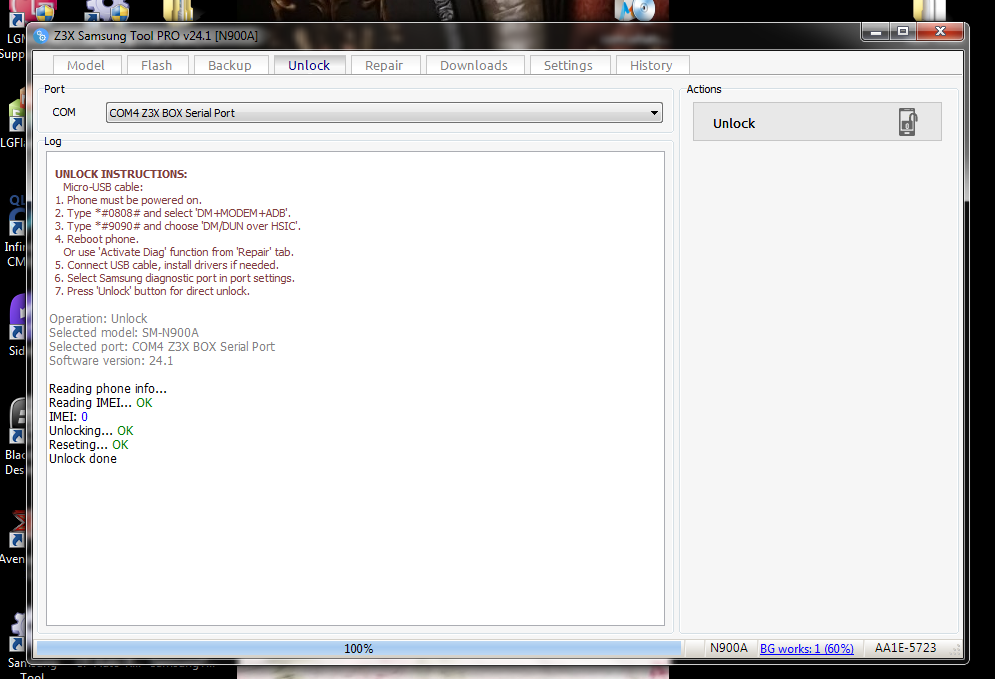Click the N900A status bar entry
Image resolution: width=995 pixels, height=679 pixels.
[x=728, y=648]
